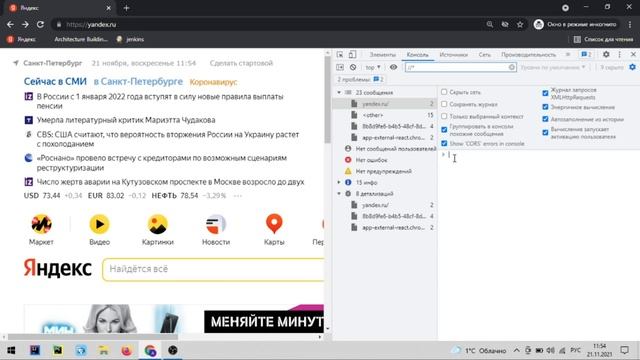The image size is (640, 360).
Task: Open the Сеть tab
Action: point(485,55)
